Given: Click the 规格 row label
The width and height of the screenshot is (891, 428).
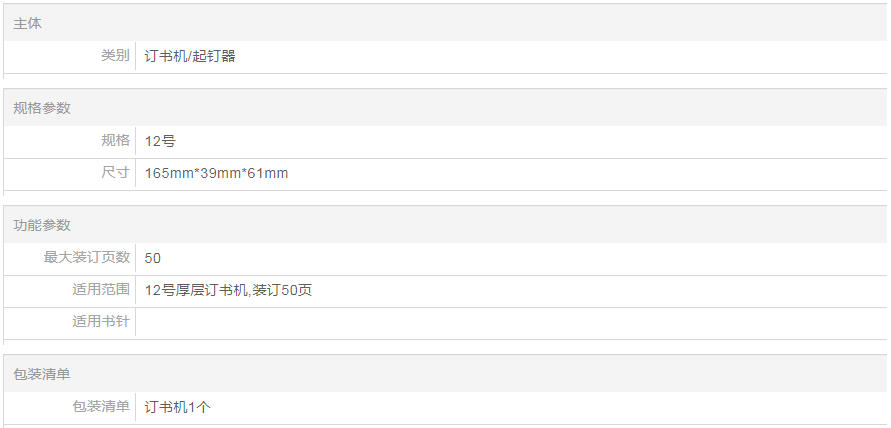Looking at the screenshot, I should point(115,141).
